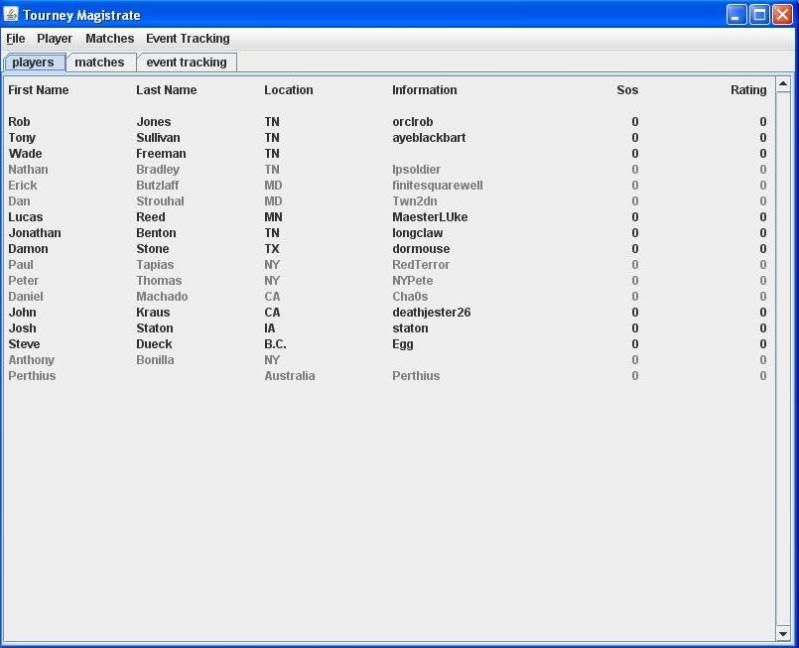Maximize the Tourney Magistrate window
Viewport: 799px width, 648px height.
click(760, 15)
